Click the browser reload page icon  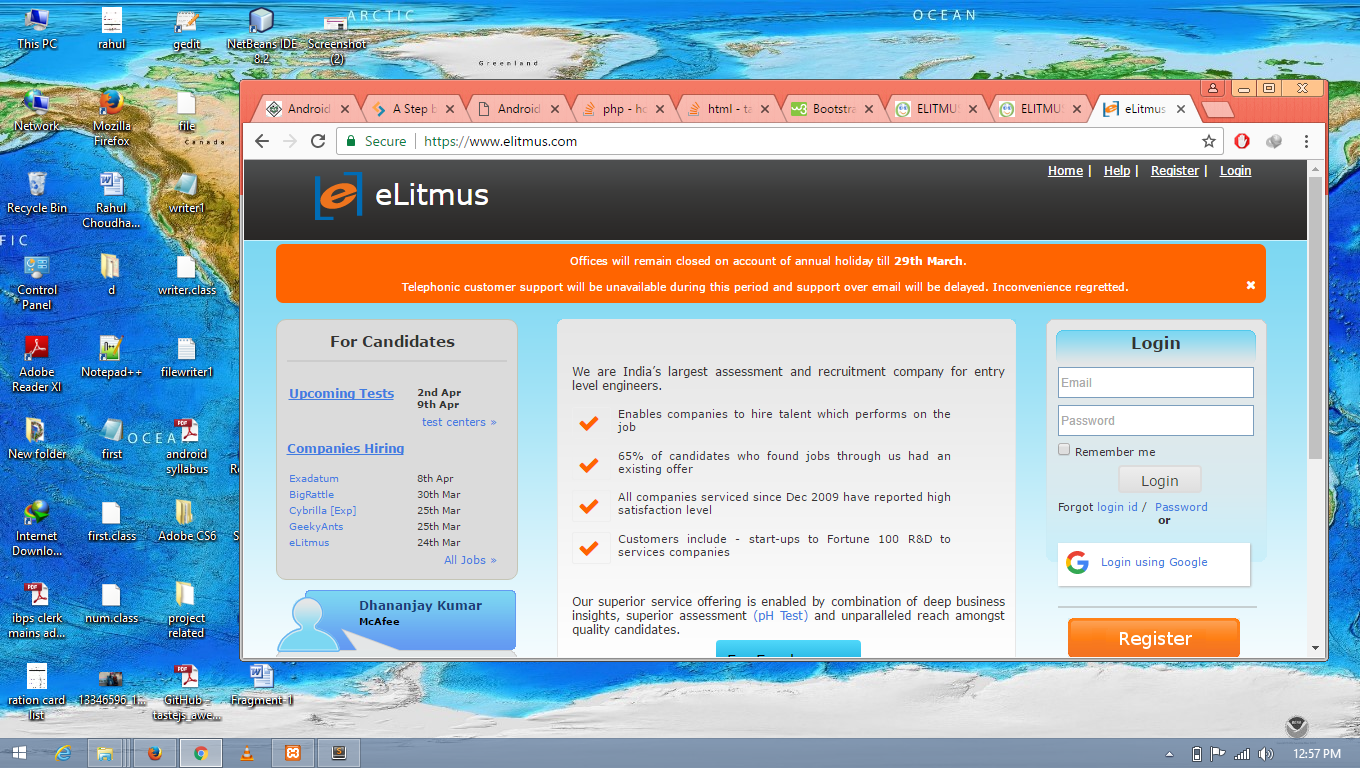click(x=318, y=141)
